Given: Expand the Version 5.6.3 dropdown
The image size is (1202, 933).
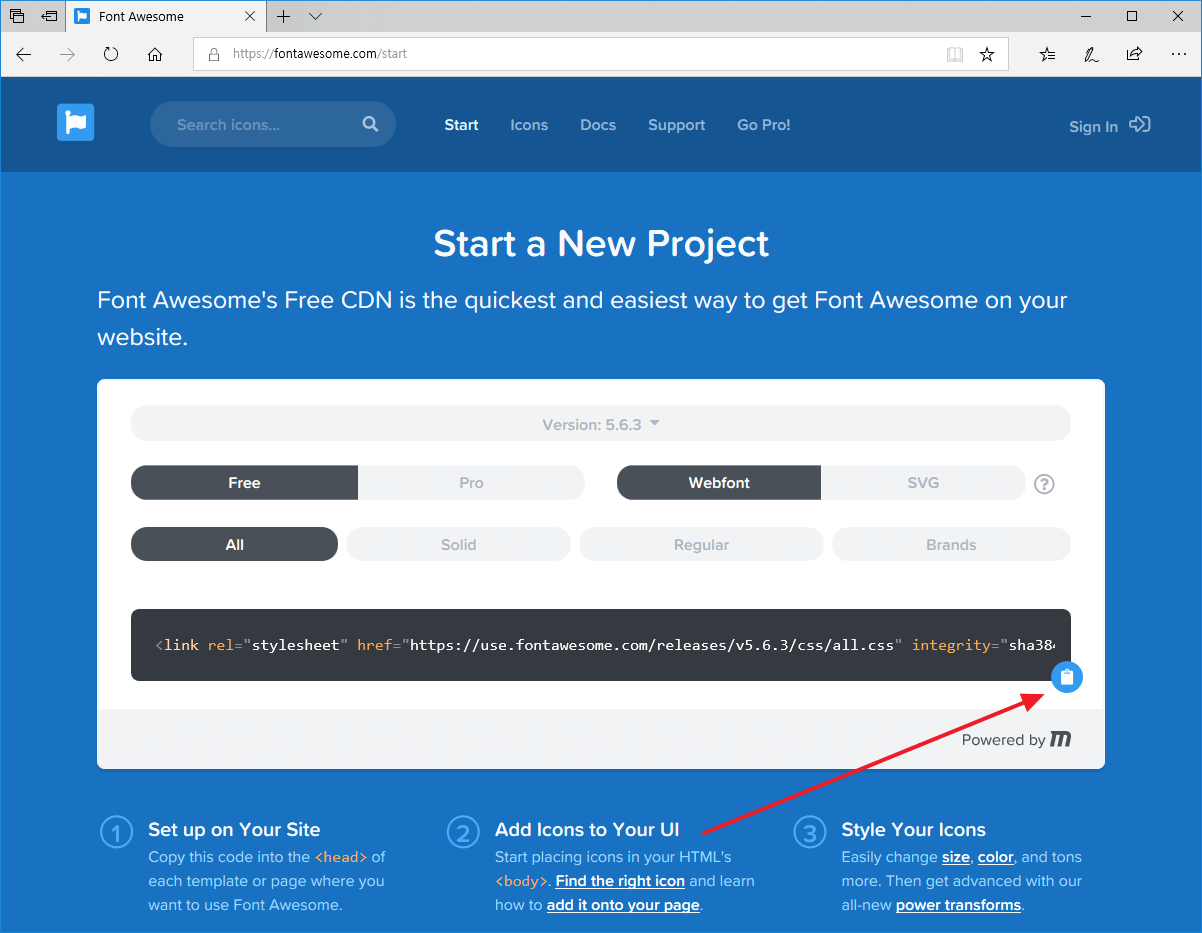Looking at the screenshot, I should coord(601,424).
